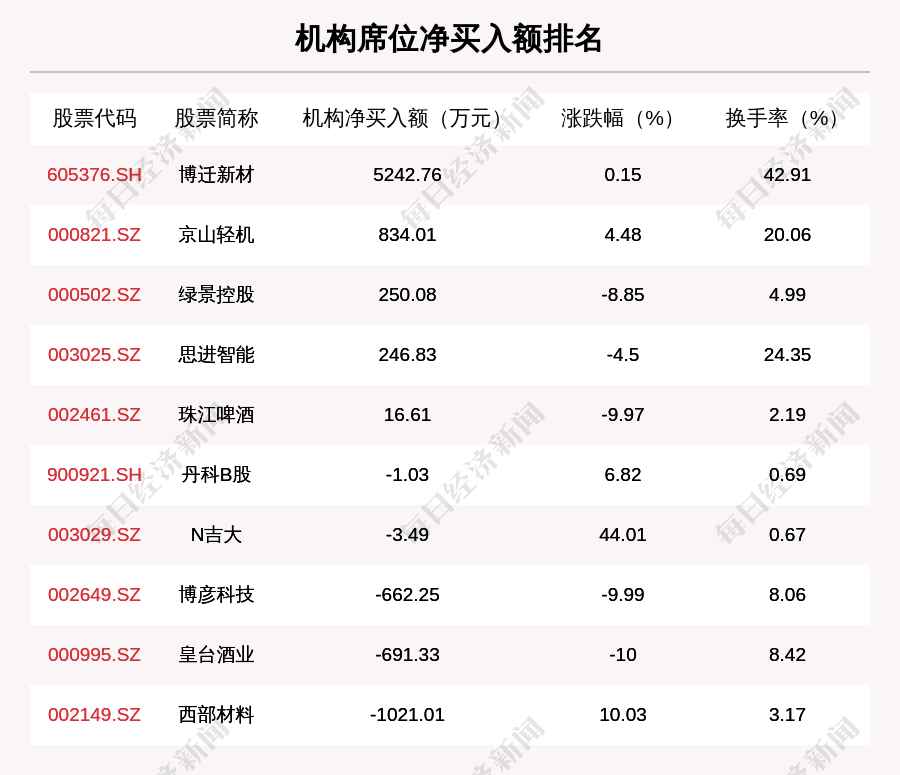The height and width of the screenshot is (775, 900).
Task: Select stock name 丹科B股
Action: pyautogui.click(x=216, y=475)
